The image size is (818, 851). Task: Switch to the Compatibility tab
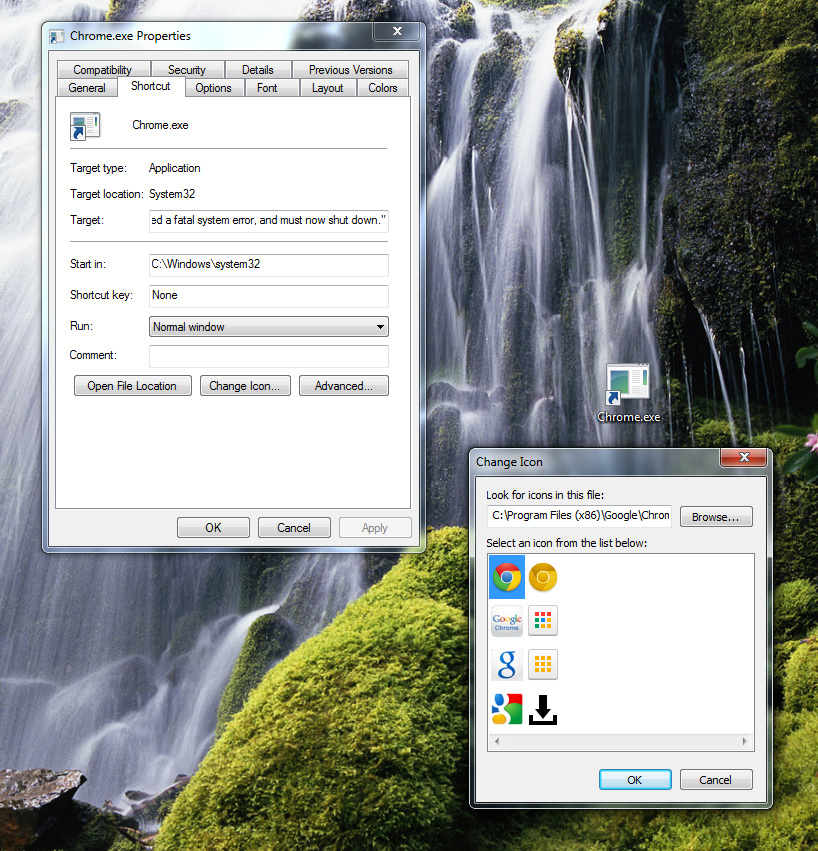(x=103, y=69)
